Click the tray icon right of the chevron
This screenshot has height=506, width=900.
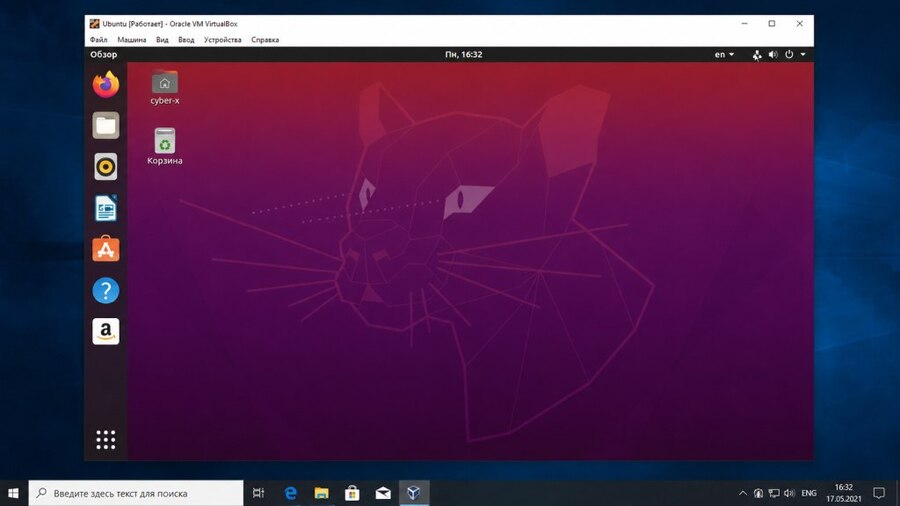[x=758, y=493]
